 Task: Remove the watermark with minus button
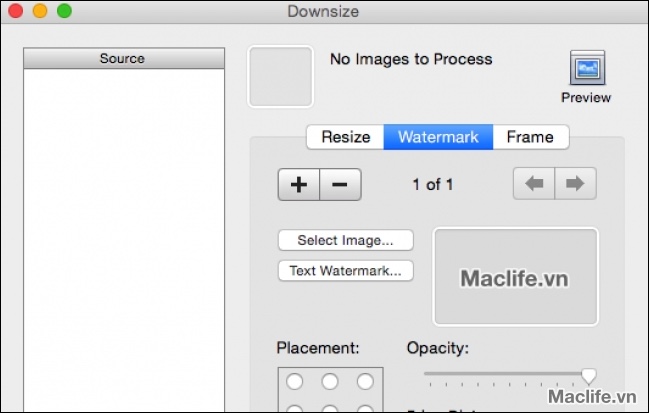[x=340, y=185]
